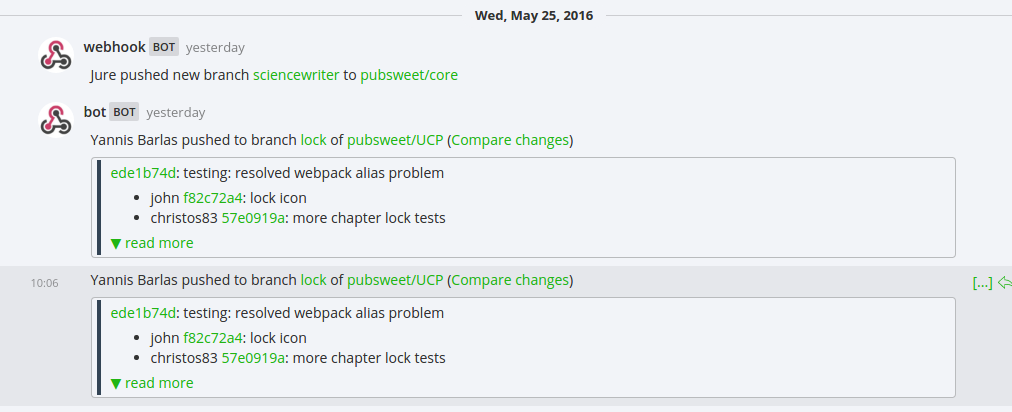Screen dimensions: 1012x412
Task: Open commit ede1b74d in first bot post
Action: [143, 173]
